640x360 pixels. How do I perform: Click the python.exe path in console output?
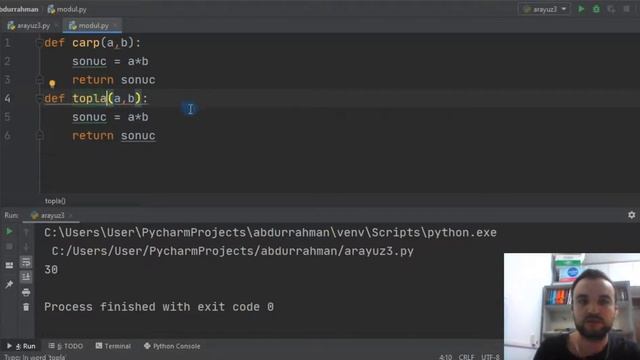[270, 233]
